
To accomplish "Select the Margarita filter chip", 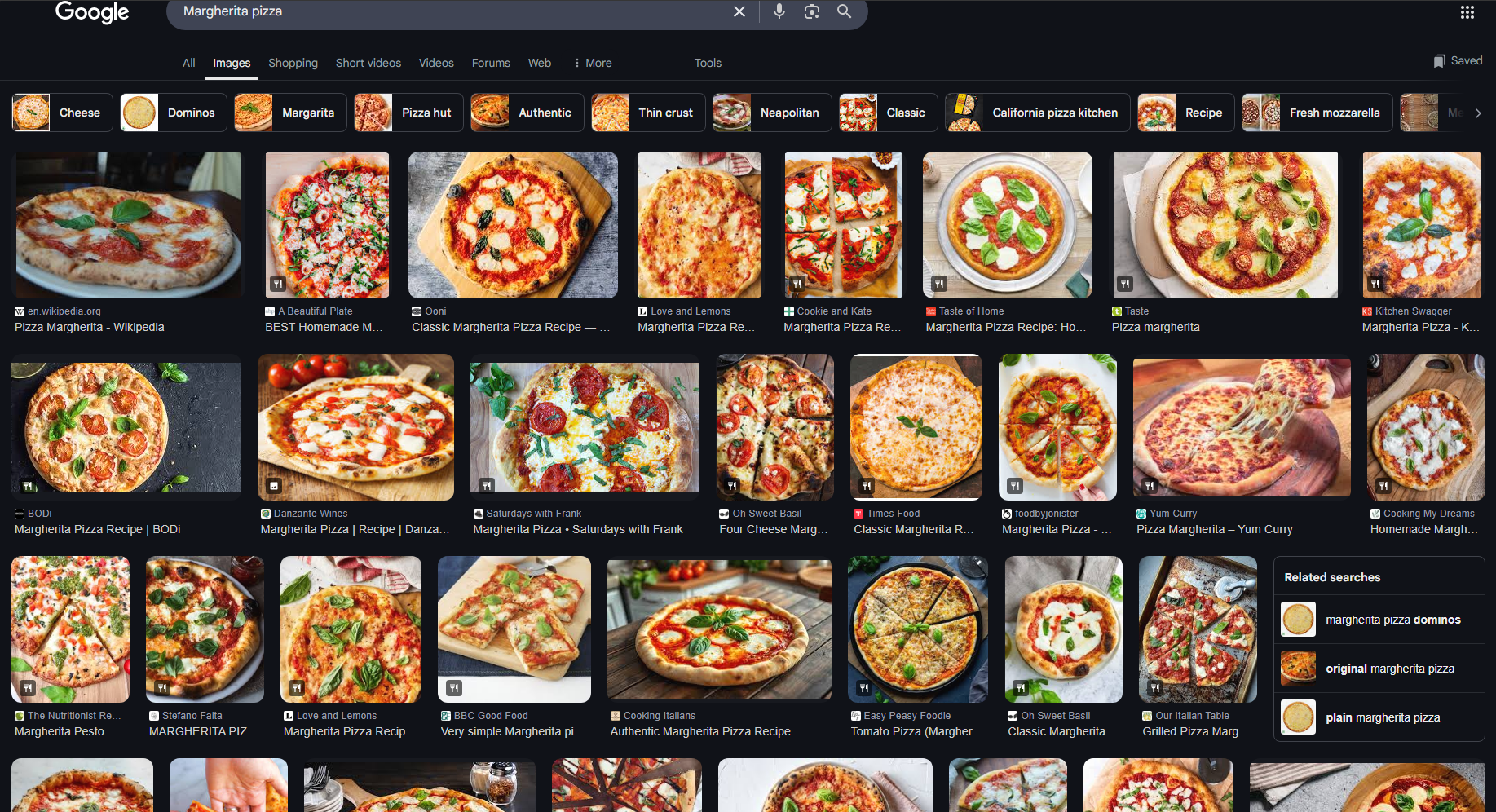I will (290, 113).
